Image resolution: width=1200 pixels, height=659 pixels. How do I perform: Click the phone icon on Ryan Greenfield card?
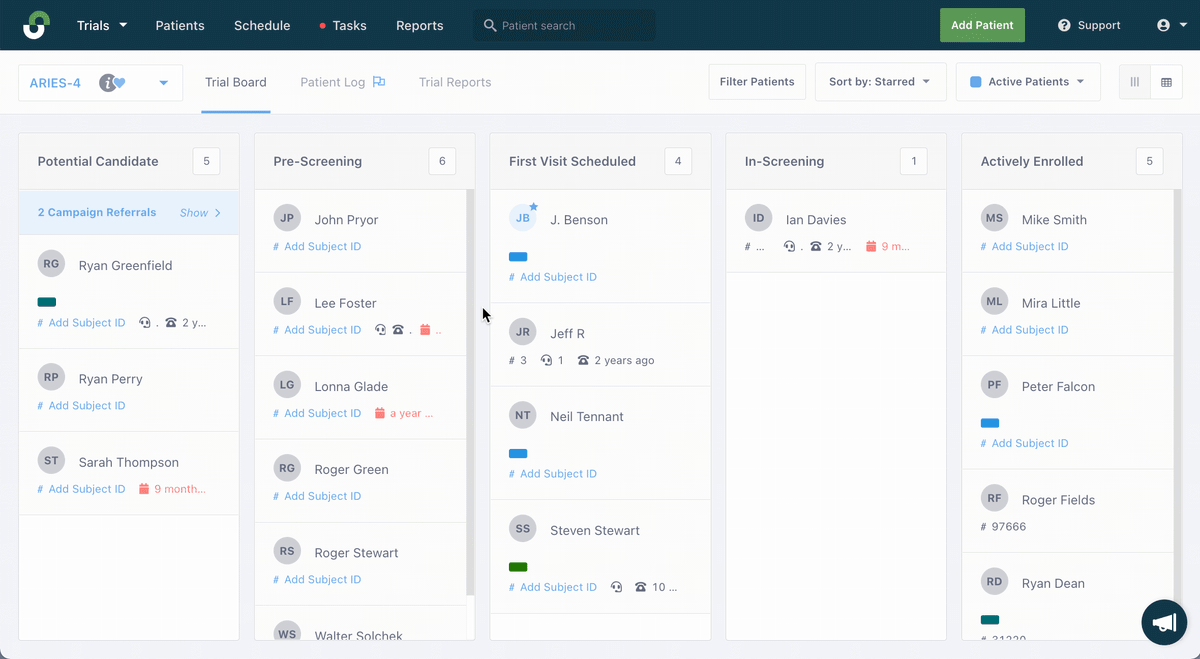point(171,323)
